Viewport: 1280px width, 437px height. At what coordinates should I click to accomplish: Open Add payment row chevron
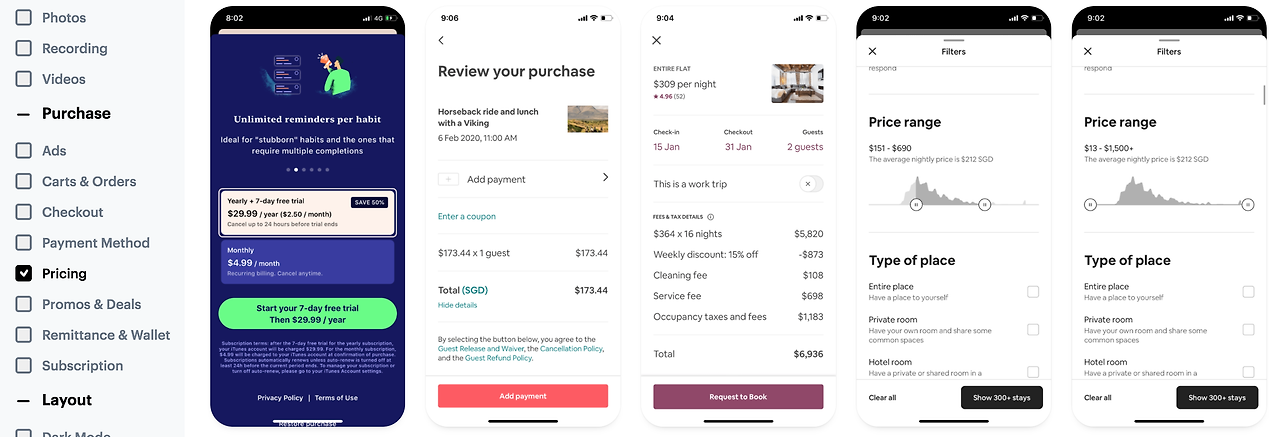[605, 178]
